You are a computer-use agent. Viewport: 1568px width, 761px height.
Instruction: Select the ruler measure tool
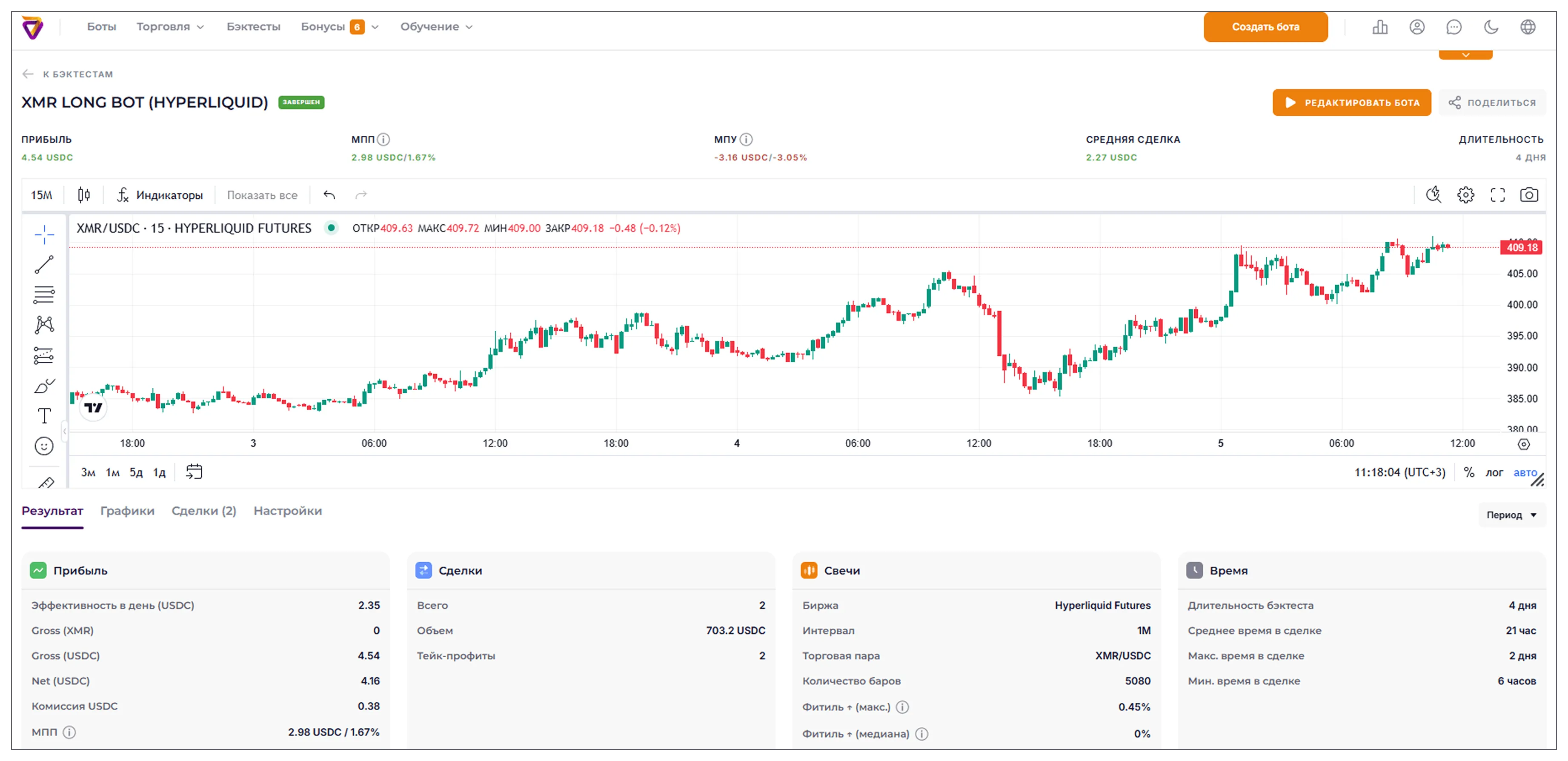pyautogui.click(x=46, y=482)
